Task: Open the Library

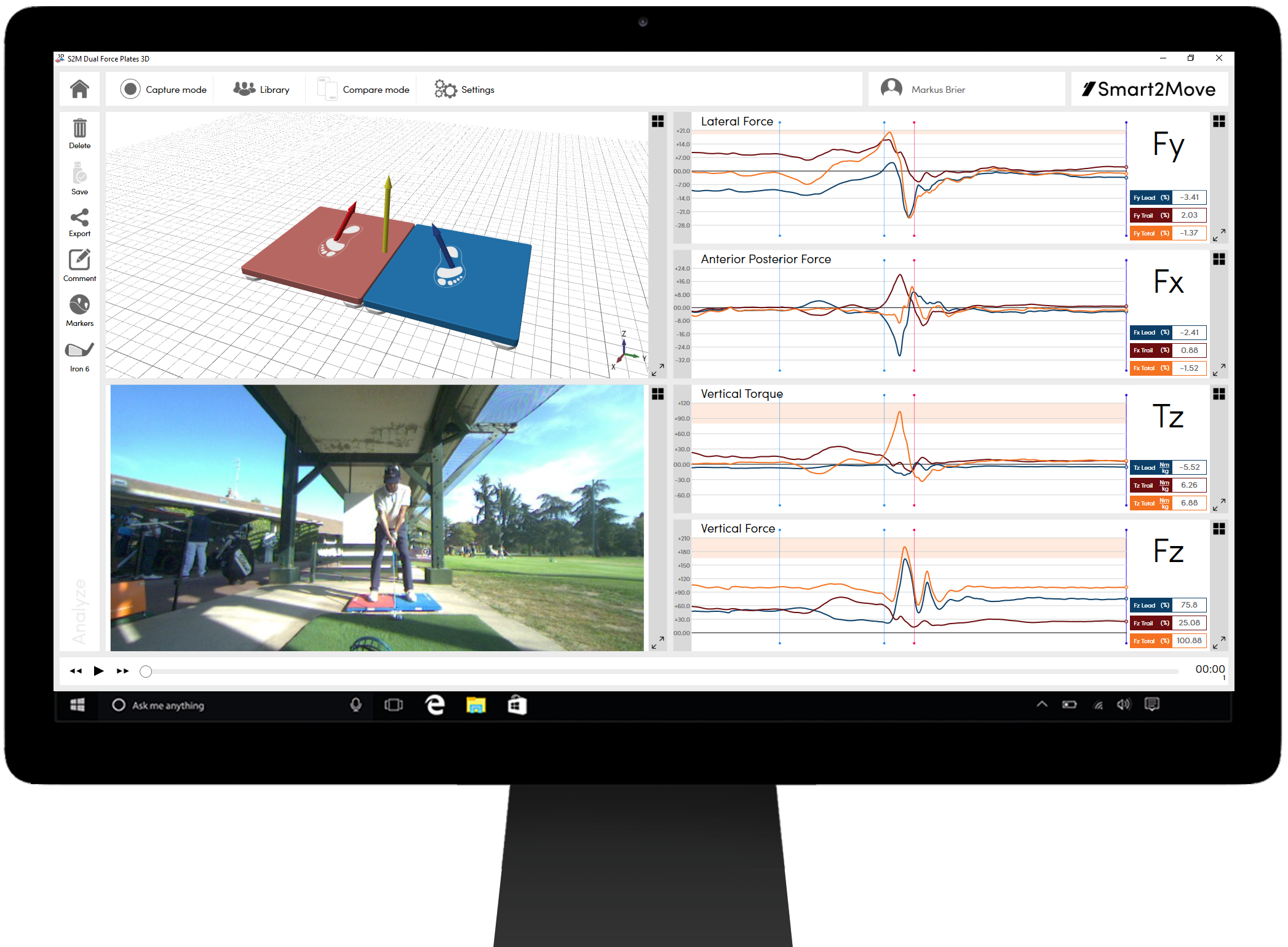Action: tap(261, 90)
